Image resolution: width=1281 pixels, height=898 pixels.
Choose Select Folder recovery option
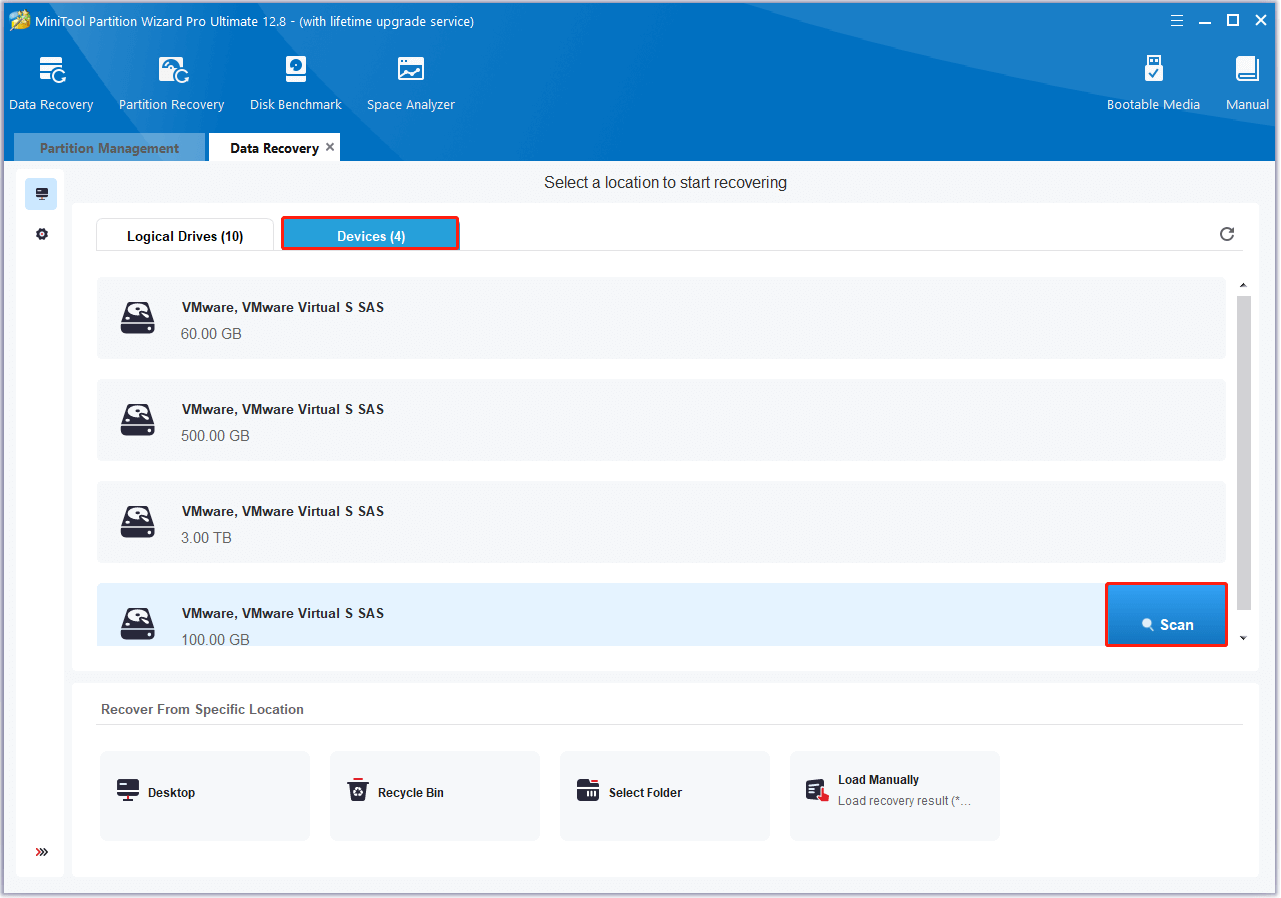pos(665,796)
